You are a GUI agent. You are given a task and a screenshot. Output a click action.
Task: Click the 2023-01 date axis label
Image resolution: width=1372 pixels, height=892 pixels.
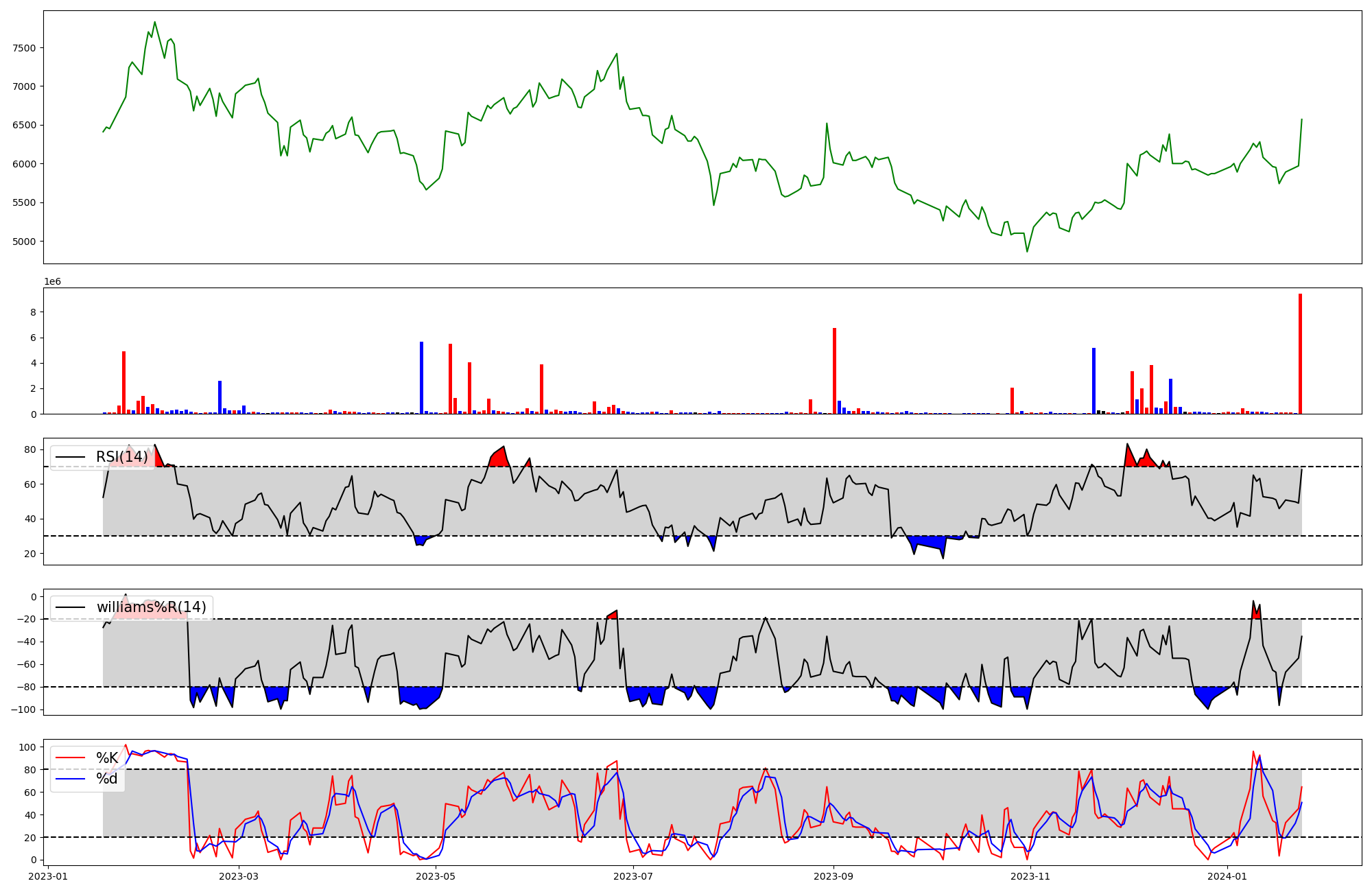48,876
